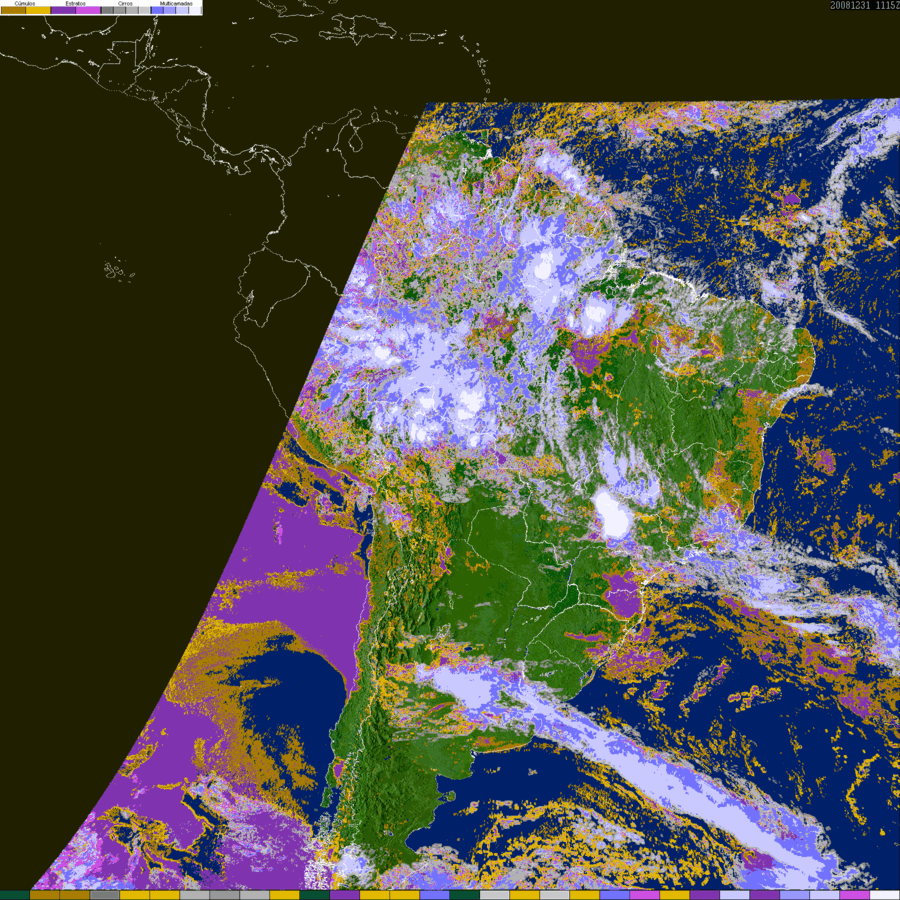Screen dimensions: 900x900
Task: Click the Cúmulos legend label
Action: 25,3
